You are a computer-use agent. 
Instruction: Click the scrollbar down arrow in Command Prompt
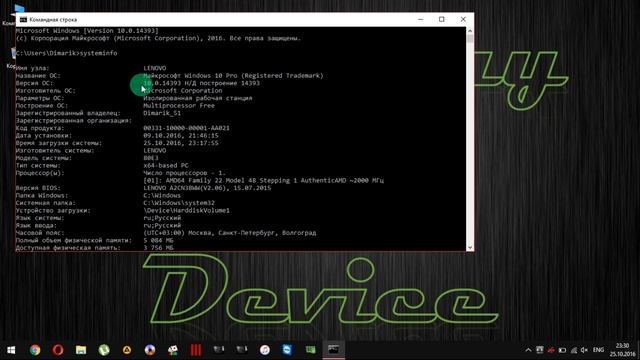[470, 247]
